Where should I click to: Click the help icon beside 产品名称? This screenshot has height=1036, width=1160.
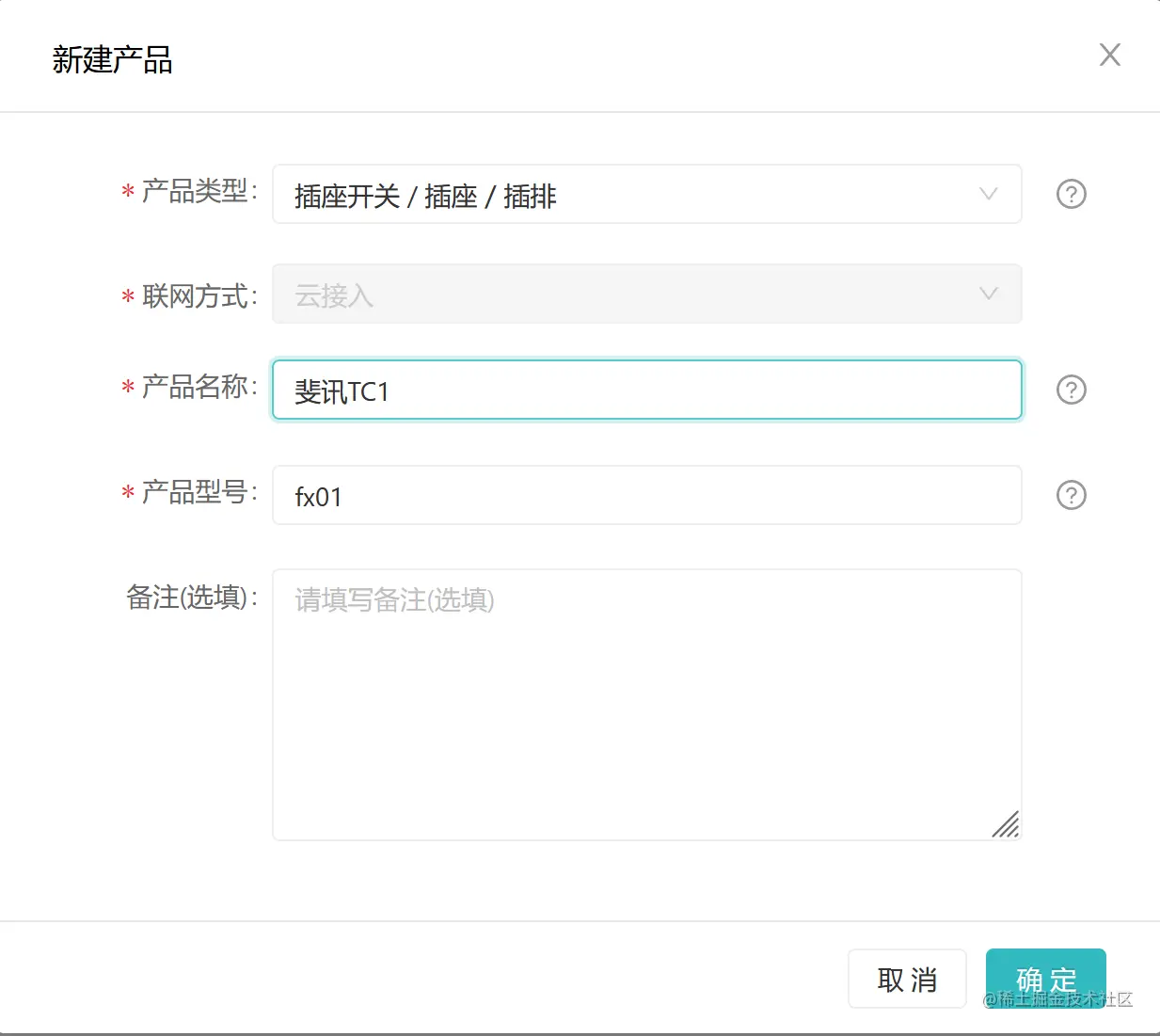tap(1072, 390)
